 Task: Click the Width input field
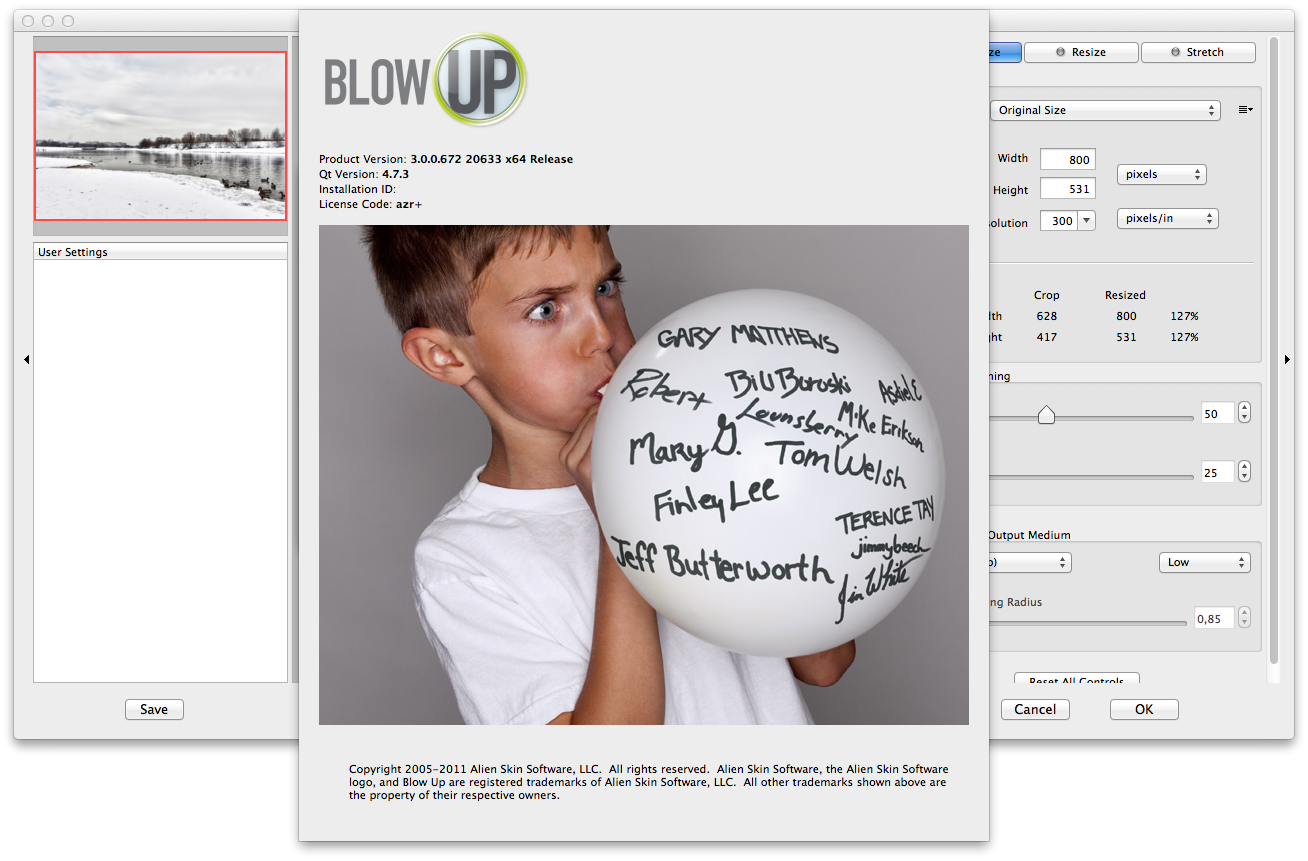(1067, 159)
